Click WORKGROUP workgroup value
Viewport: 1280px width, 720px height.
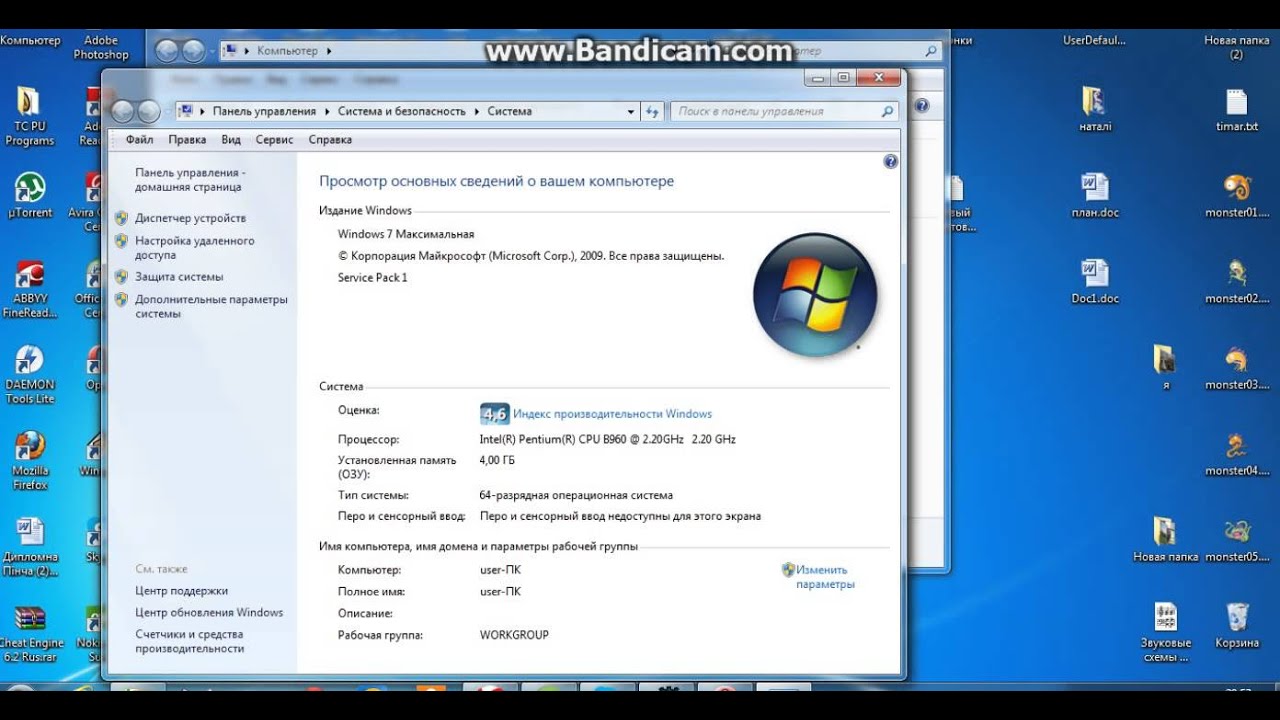514,635
